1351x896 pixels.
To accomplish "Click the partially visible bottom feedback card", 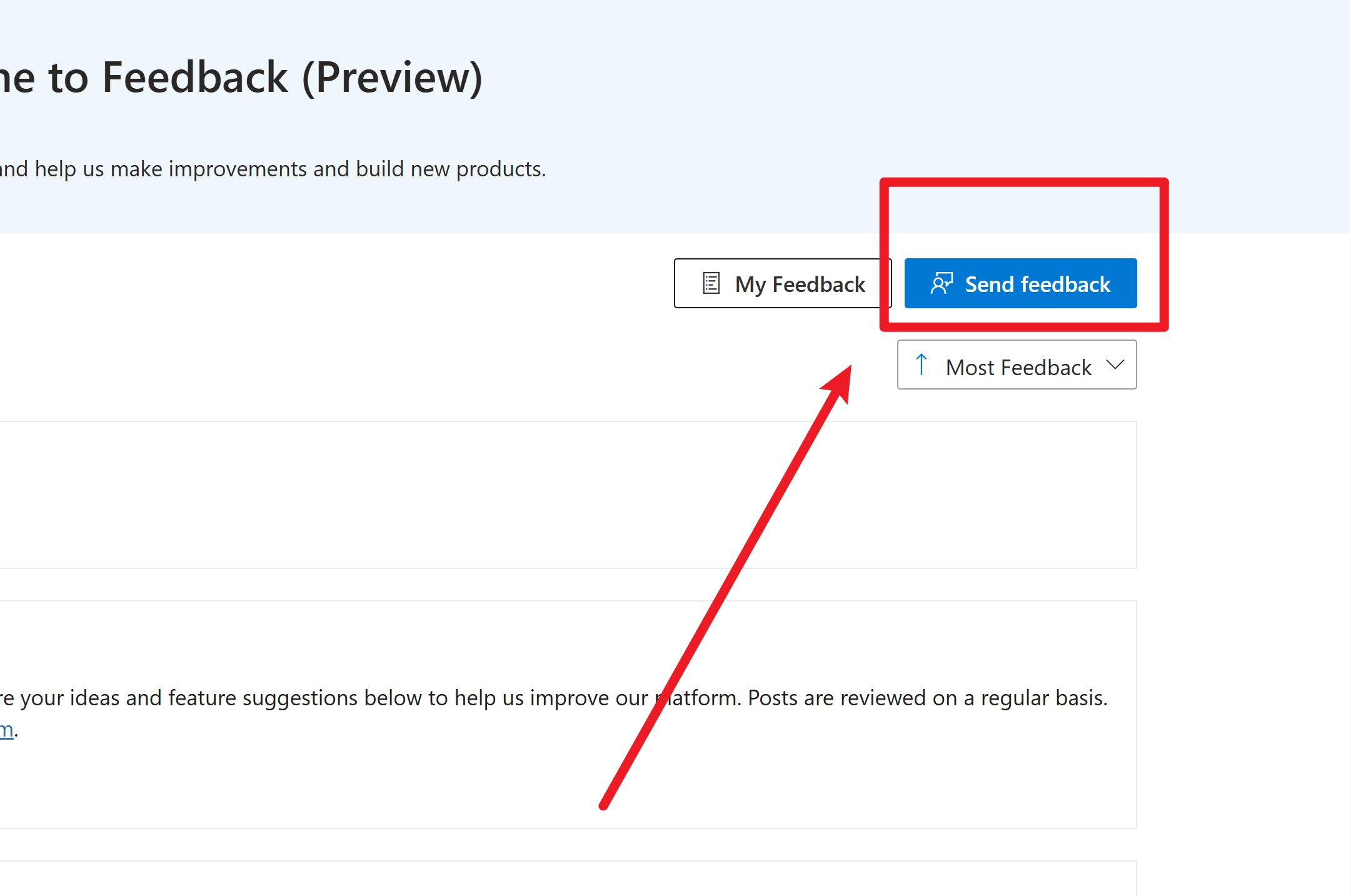I will click(x=563, y=880).
